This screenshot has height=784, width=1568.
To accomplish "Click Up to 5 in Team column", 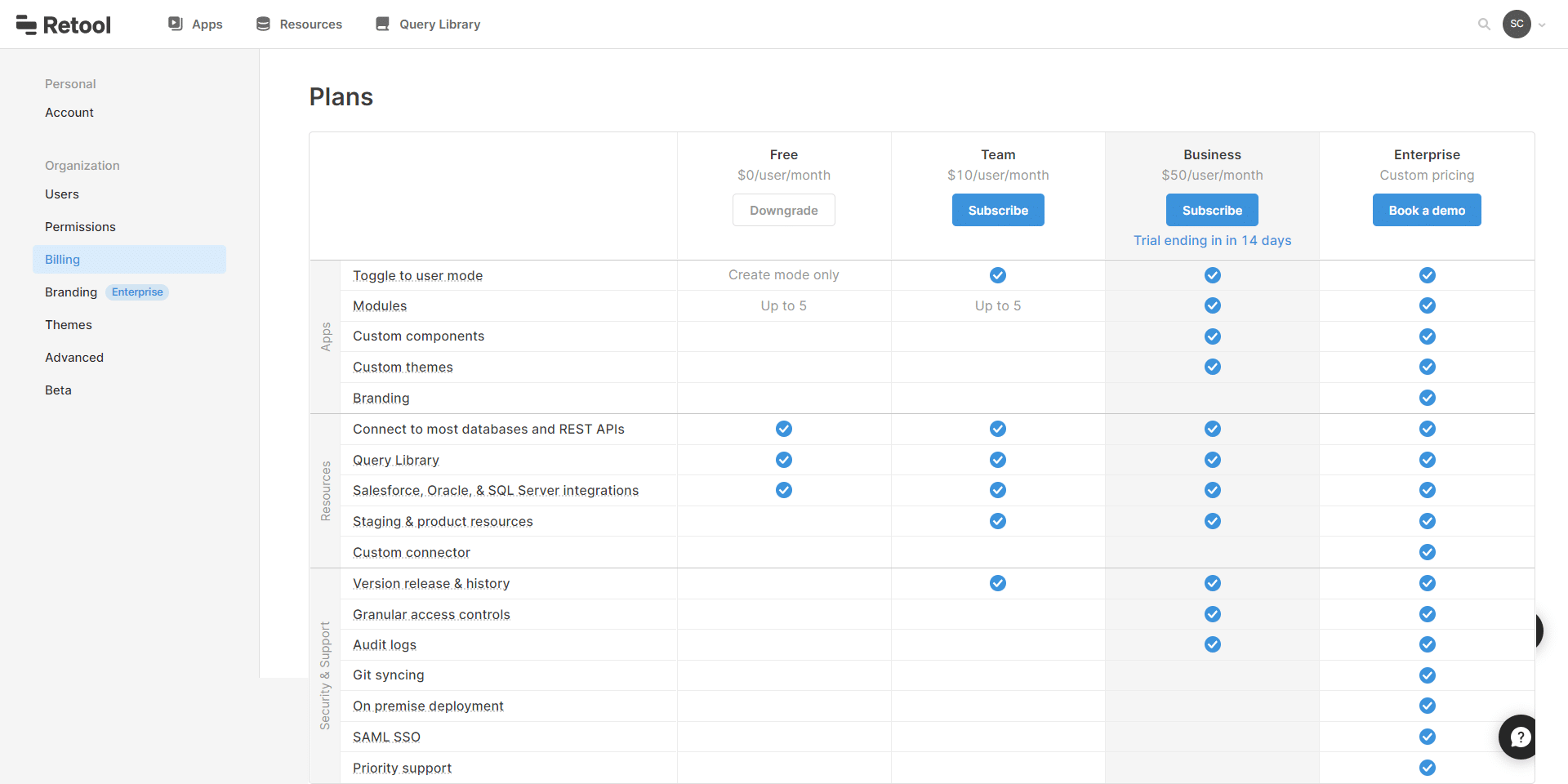I will click(x=998, y=306).
